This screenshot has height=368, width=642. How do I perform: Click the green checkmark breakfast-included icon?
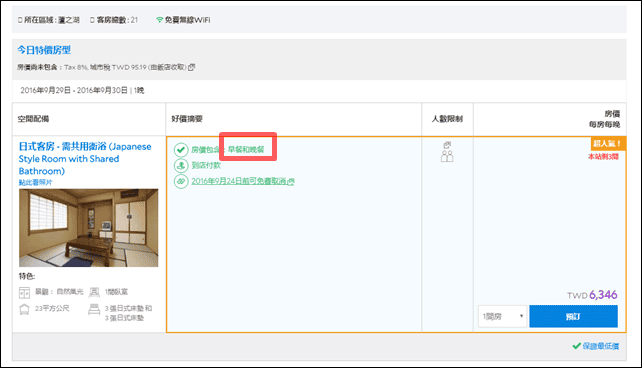pyautogui.click(x=181, y=150)
